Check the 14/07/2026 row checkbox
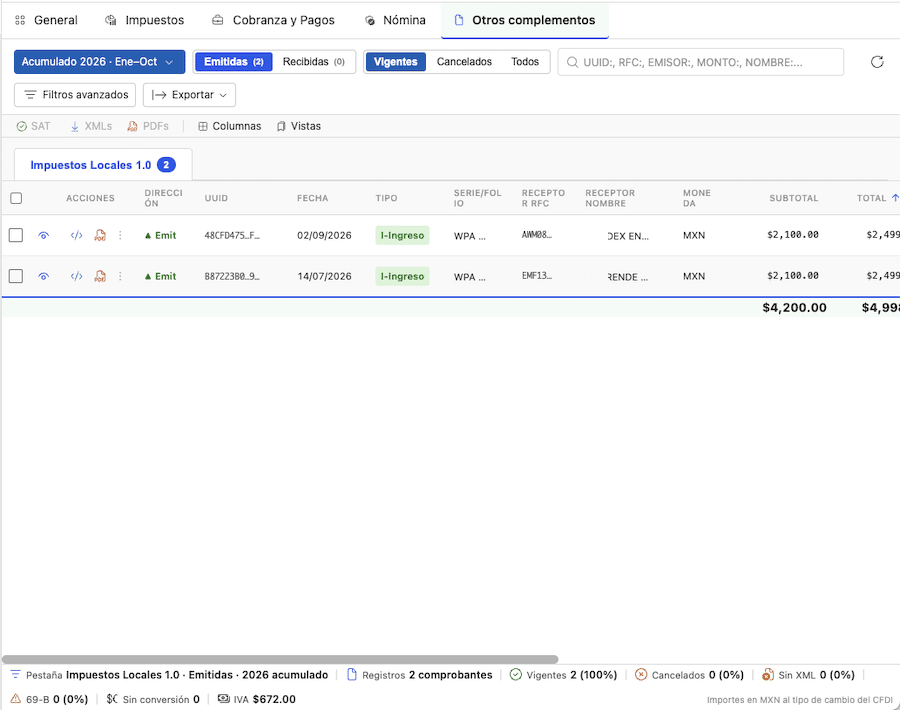 [x=16, y=276]
